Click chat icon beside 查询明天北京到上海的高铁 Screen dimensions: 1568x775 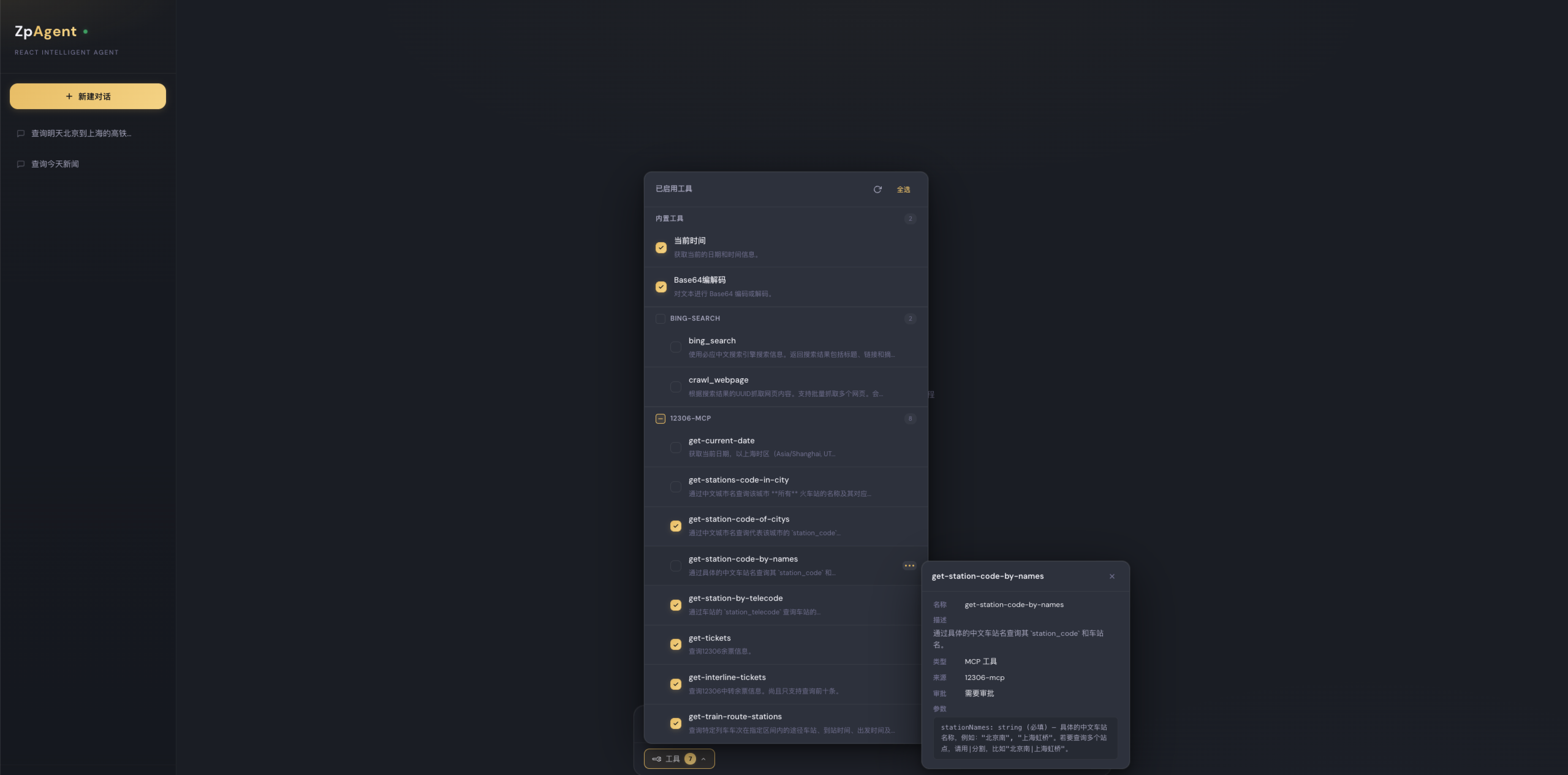(21, 134)
